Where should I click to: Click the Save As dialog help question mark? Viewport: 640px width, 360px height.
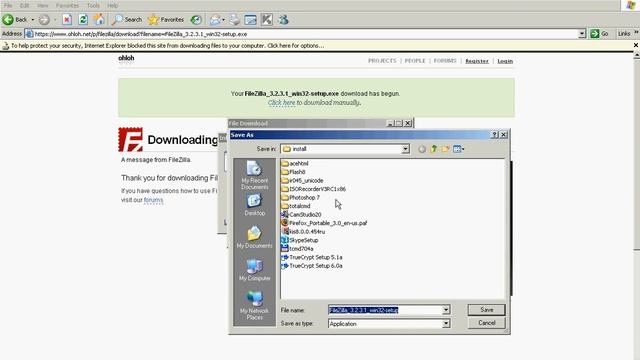coord(494,135)
